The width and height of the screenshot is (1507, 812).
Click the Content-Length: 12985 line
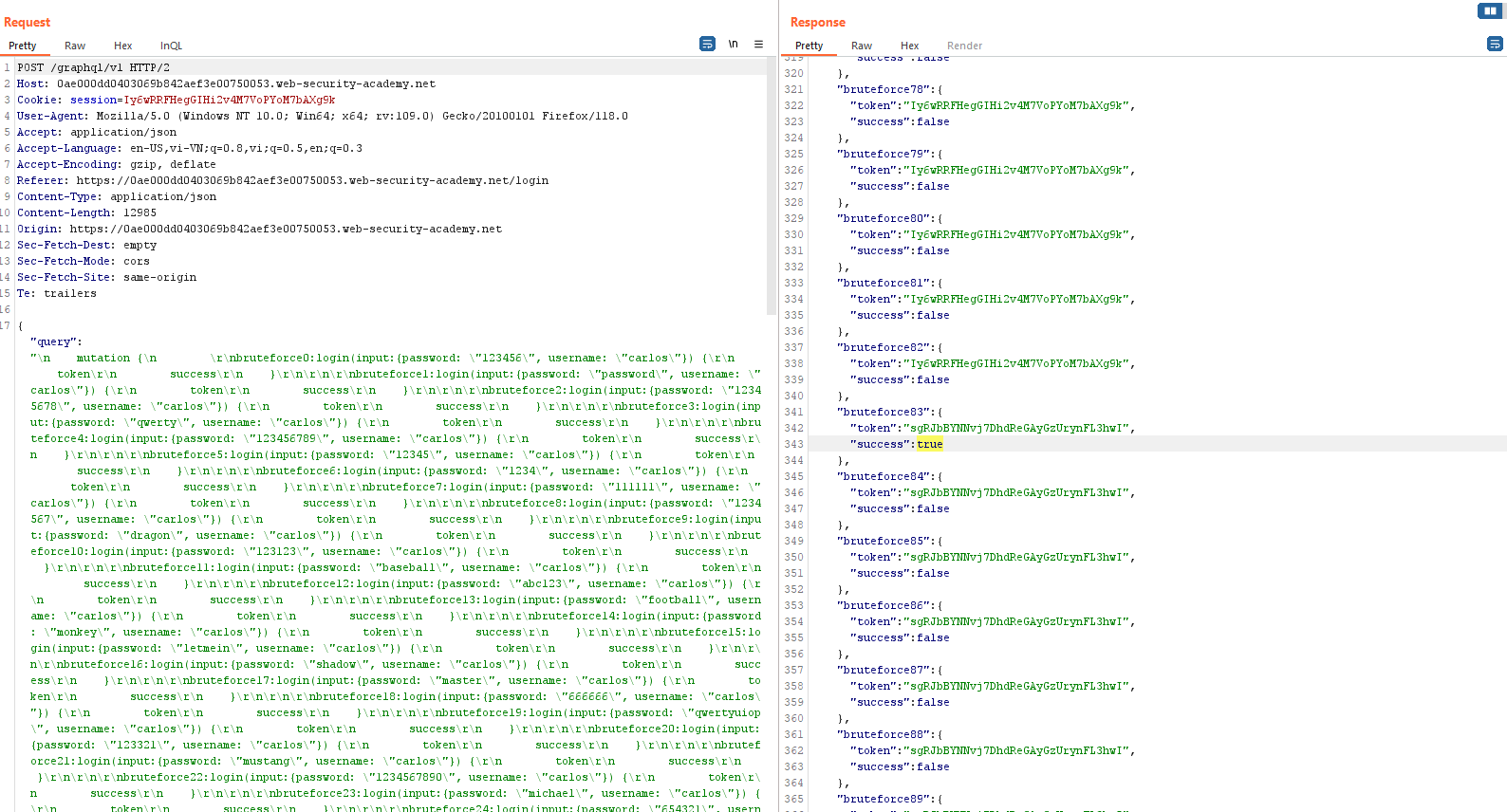(86, 212)
